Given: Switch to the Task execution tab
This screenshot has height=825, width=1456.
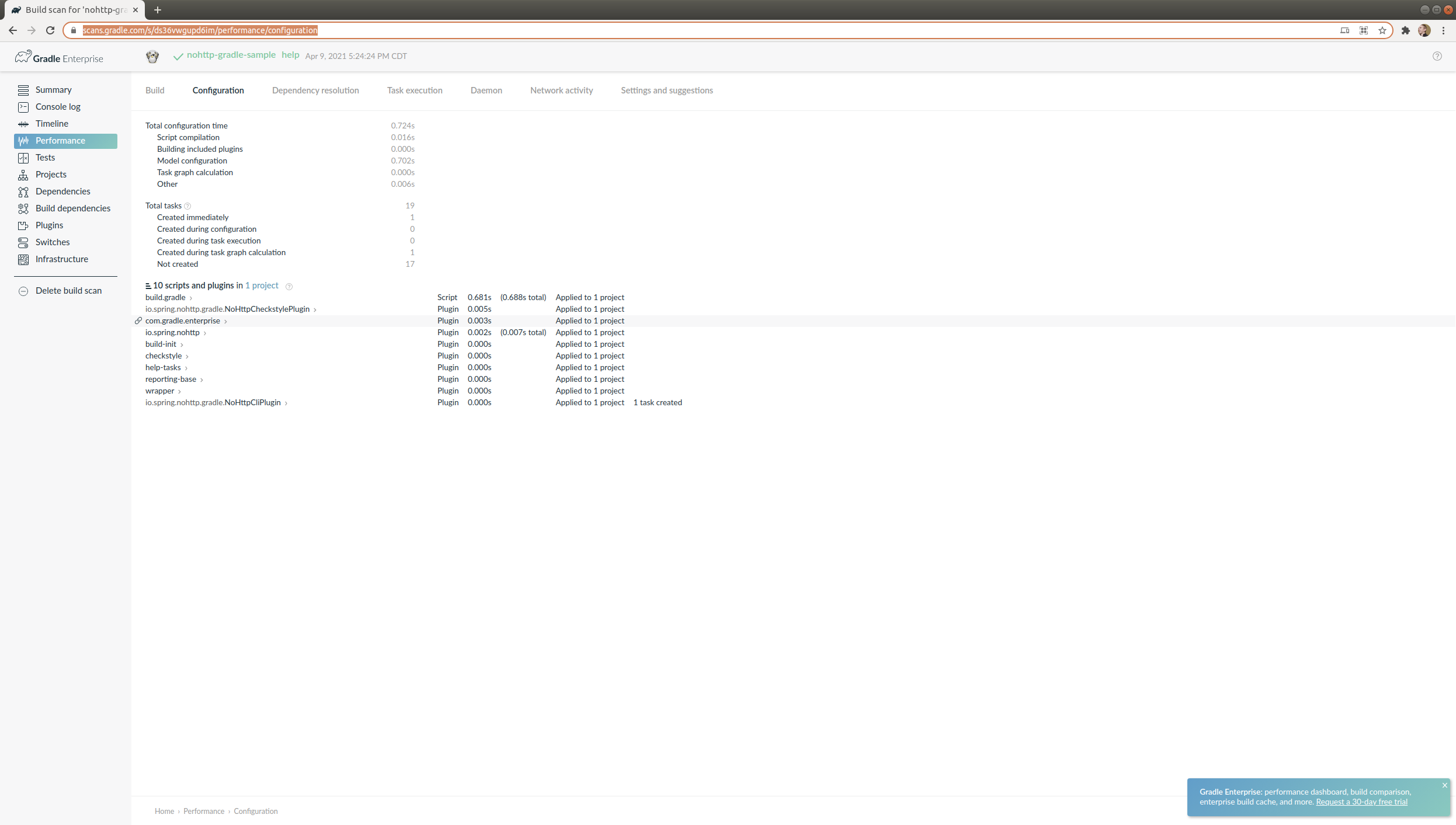Looking at the screenshot, I should pyautogui.click(x=414, y=90).
